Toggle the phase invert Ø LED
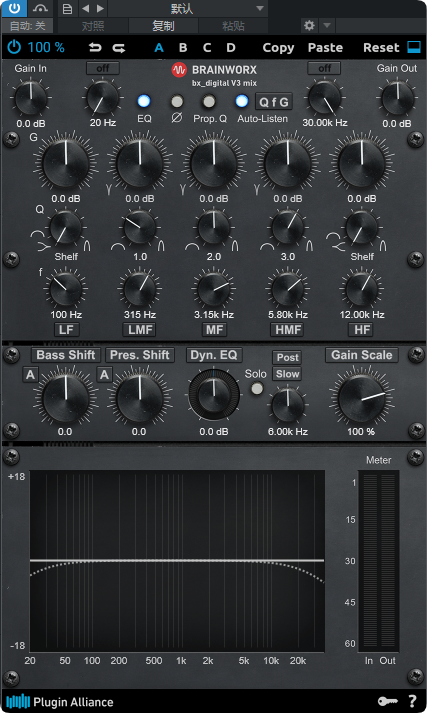The height and width of the screenshot is (713, 427). (x=177, y=101)
